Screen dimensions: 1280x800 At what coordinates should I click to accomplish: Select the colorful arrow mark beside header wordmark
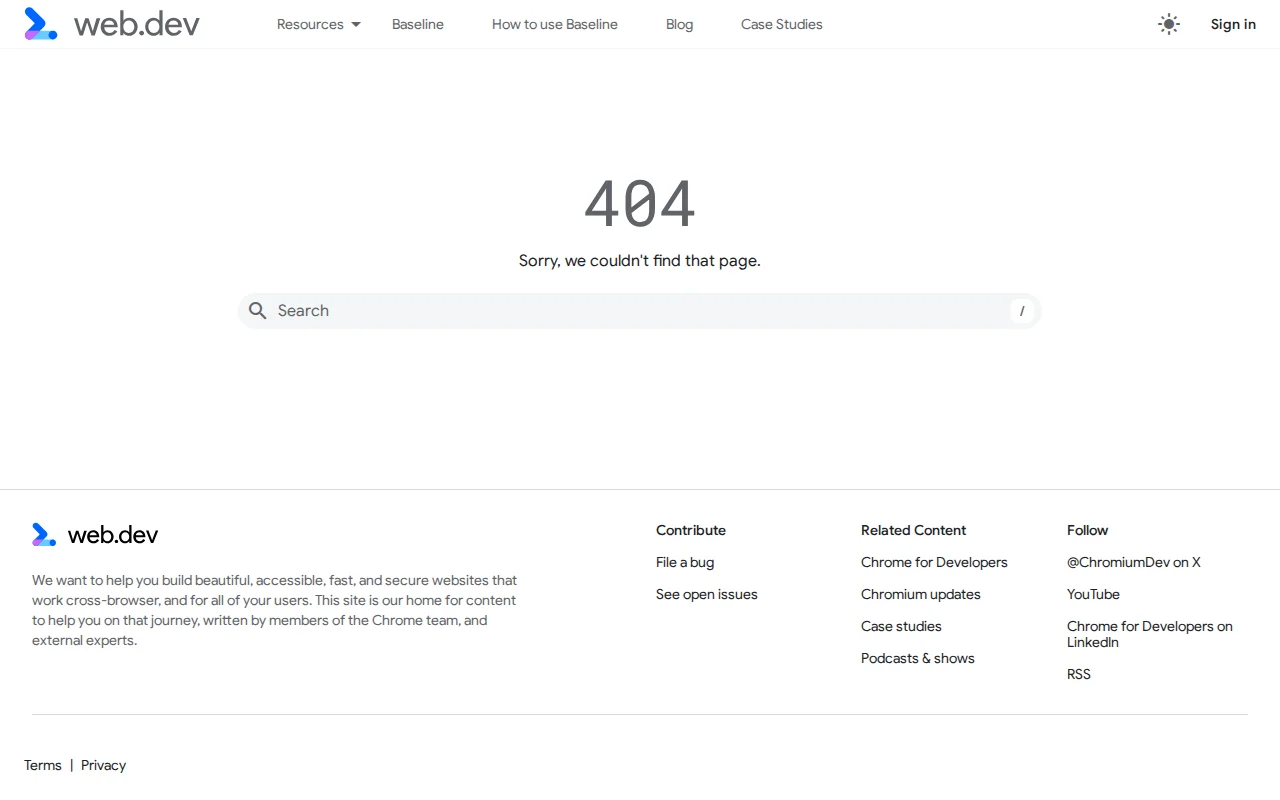(x=40, y=23)
